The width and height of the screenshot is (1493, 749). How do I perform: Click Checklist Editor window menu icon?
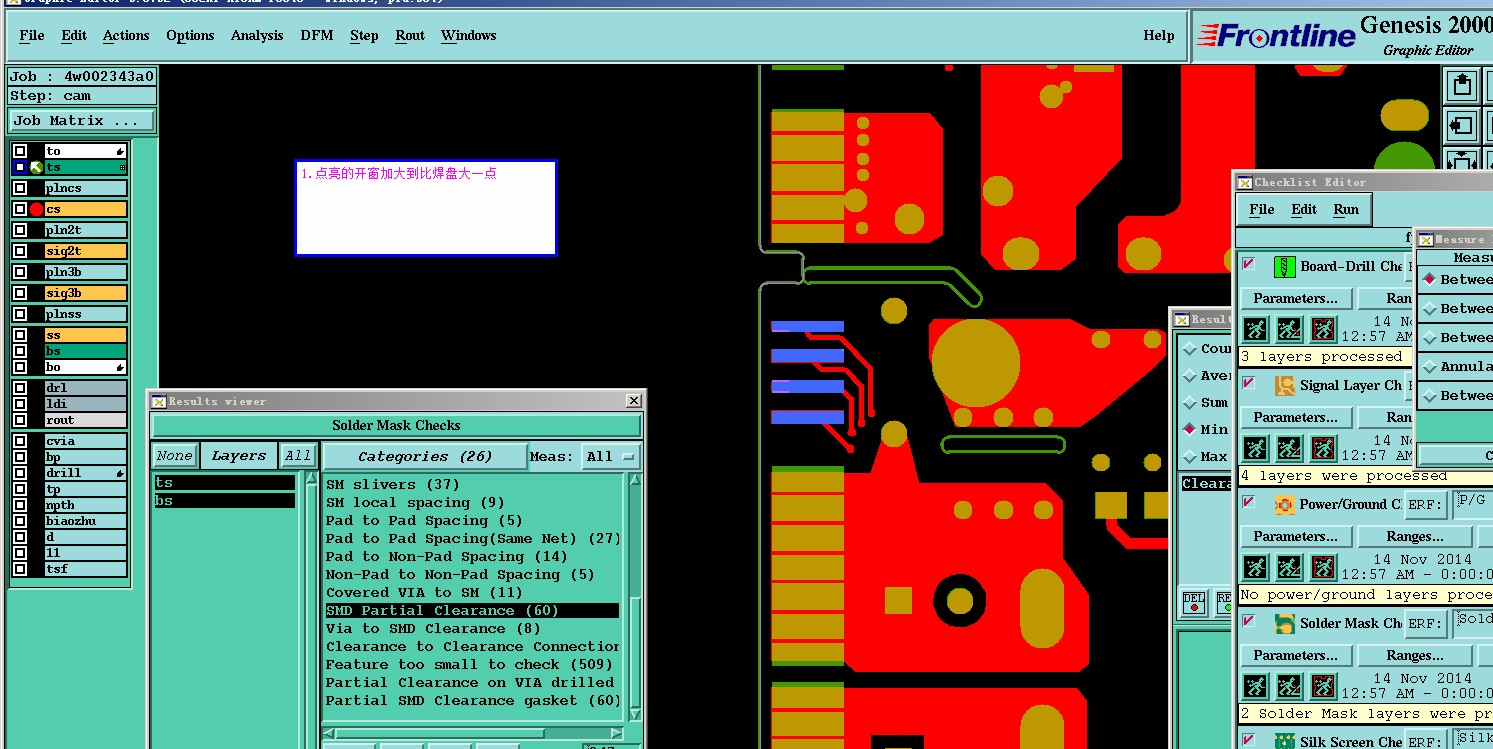coord(1244,182)
